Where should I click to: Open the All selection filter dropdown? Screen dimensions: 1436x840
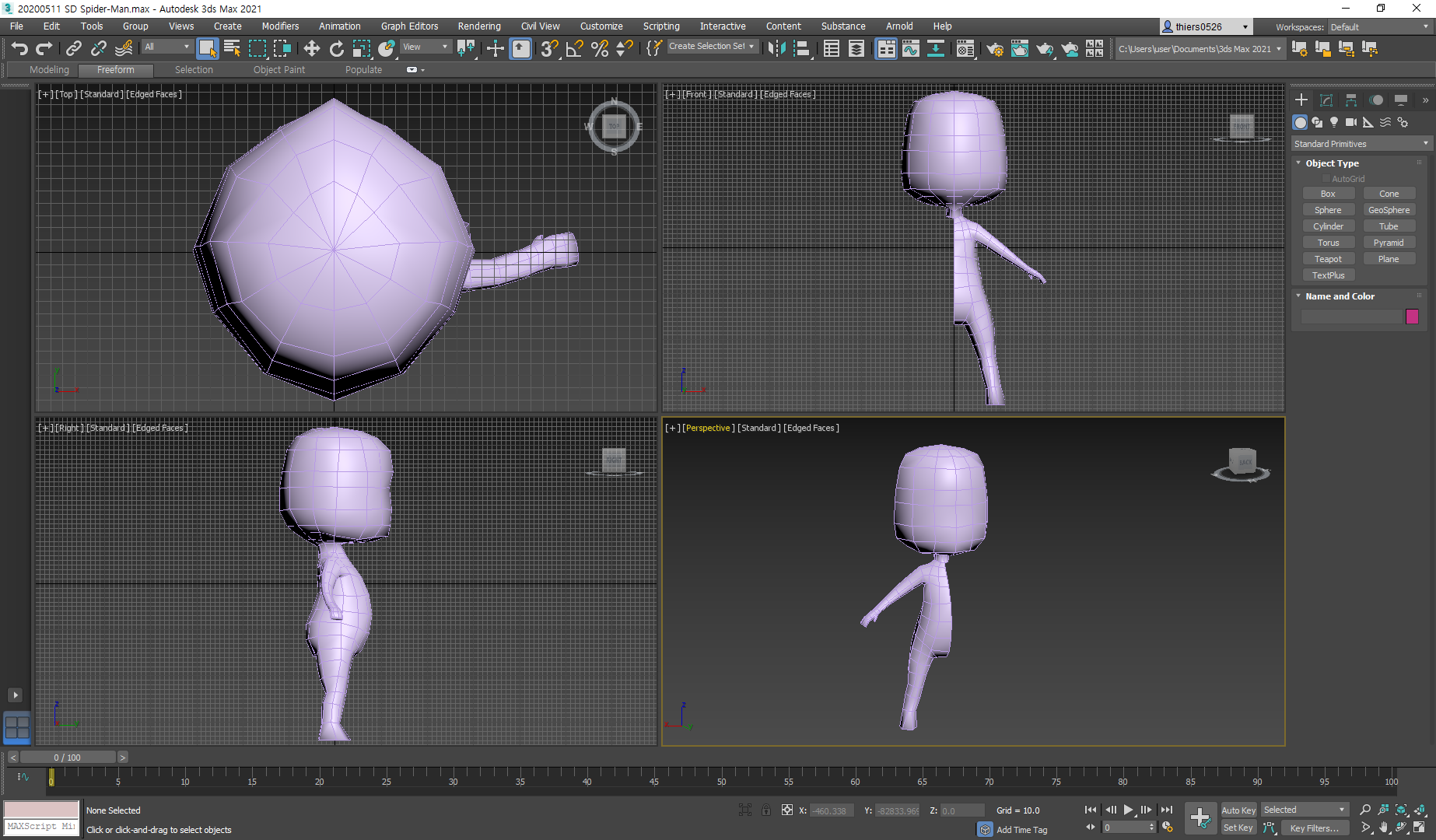pyautogui.click(x=167, y=47)
